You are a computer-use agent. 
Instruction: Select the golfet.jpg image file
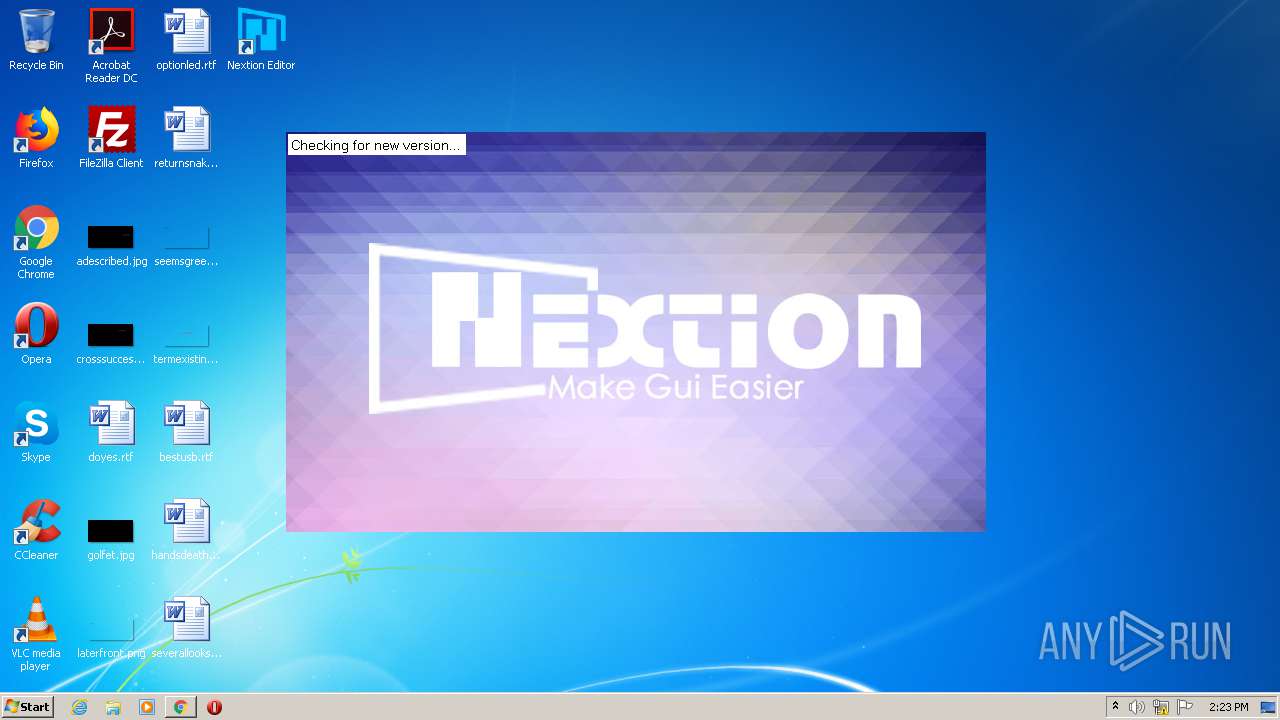tap(111, 539)
